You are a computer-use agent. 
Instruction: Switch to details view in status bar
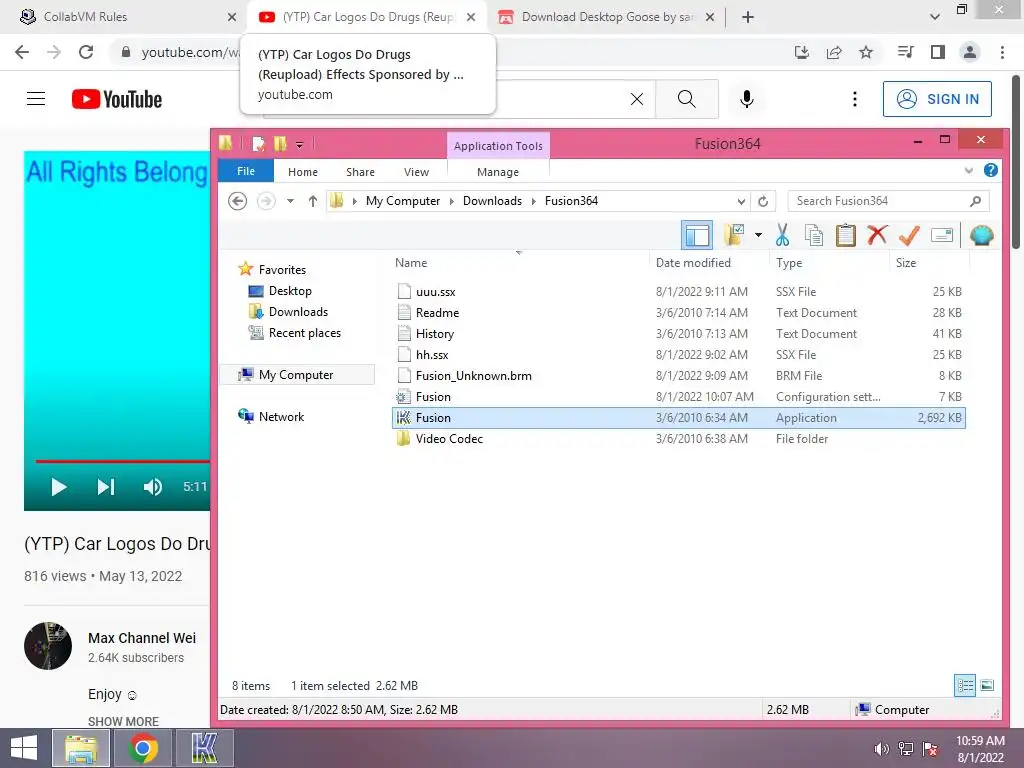point(965,685)
